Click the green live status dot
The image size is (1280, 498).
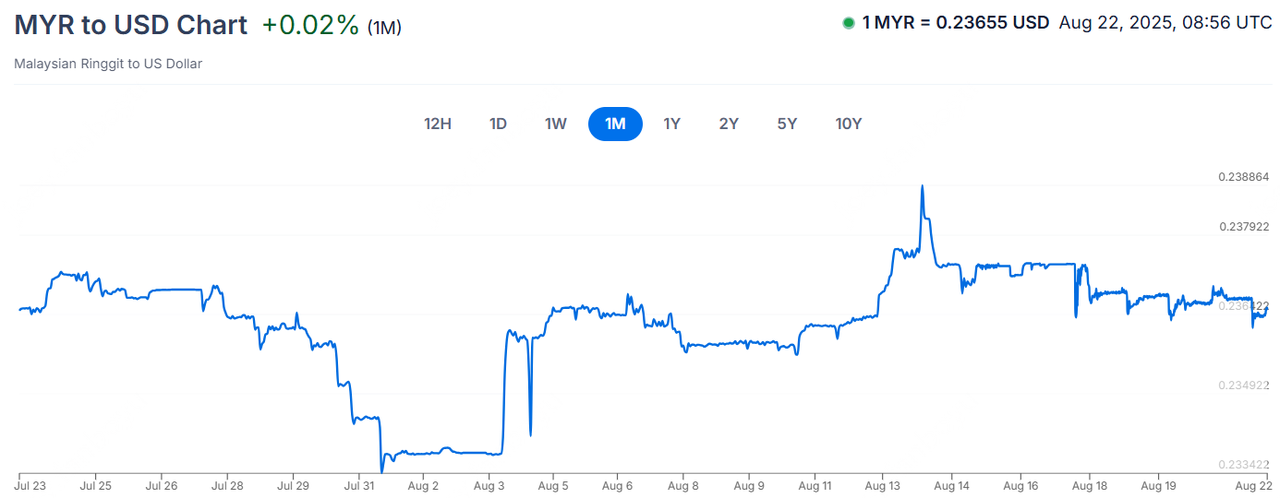[x=848, y=23]
